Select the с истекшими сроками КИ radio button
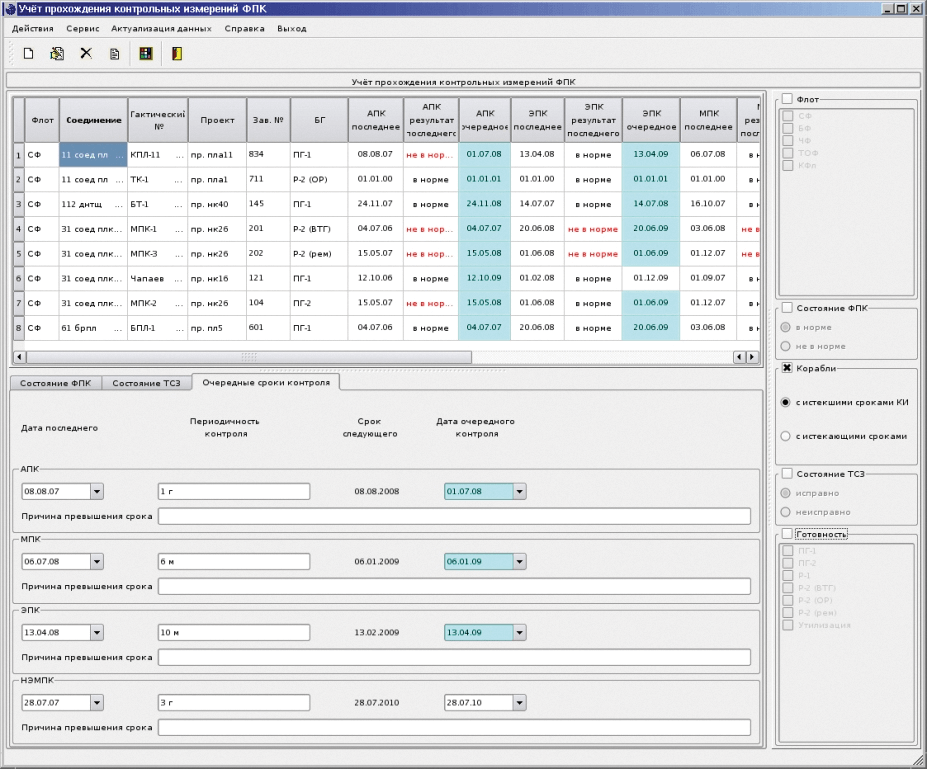Image resolution: width=927 pixels, height=769 pixels. [785, 403]
